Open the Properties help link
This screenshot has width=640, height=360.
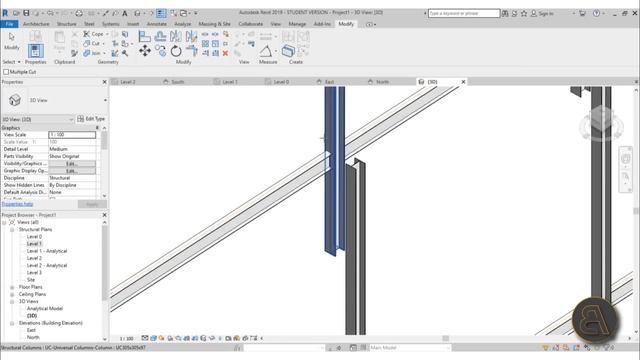point(18,204)
